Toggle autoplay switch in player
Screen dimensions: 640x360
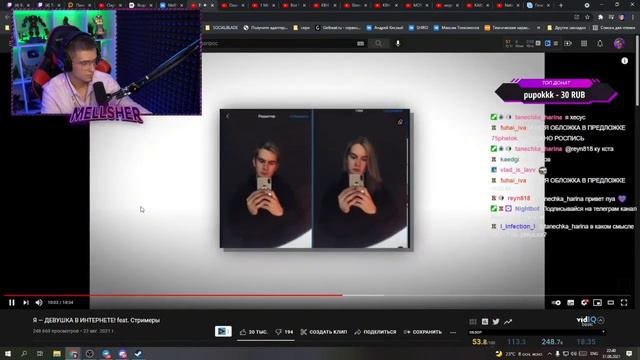[x=556, y=302]
